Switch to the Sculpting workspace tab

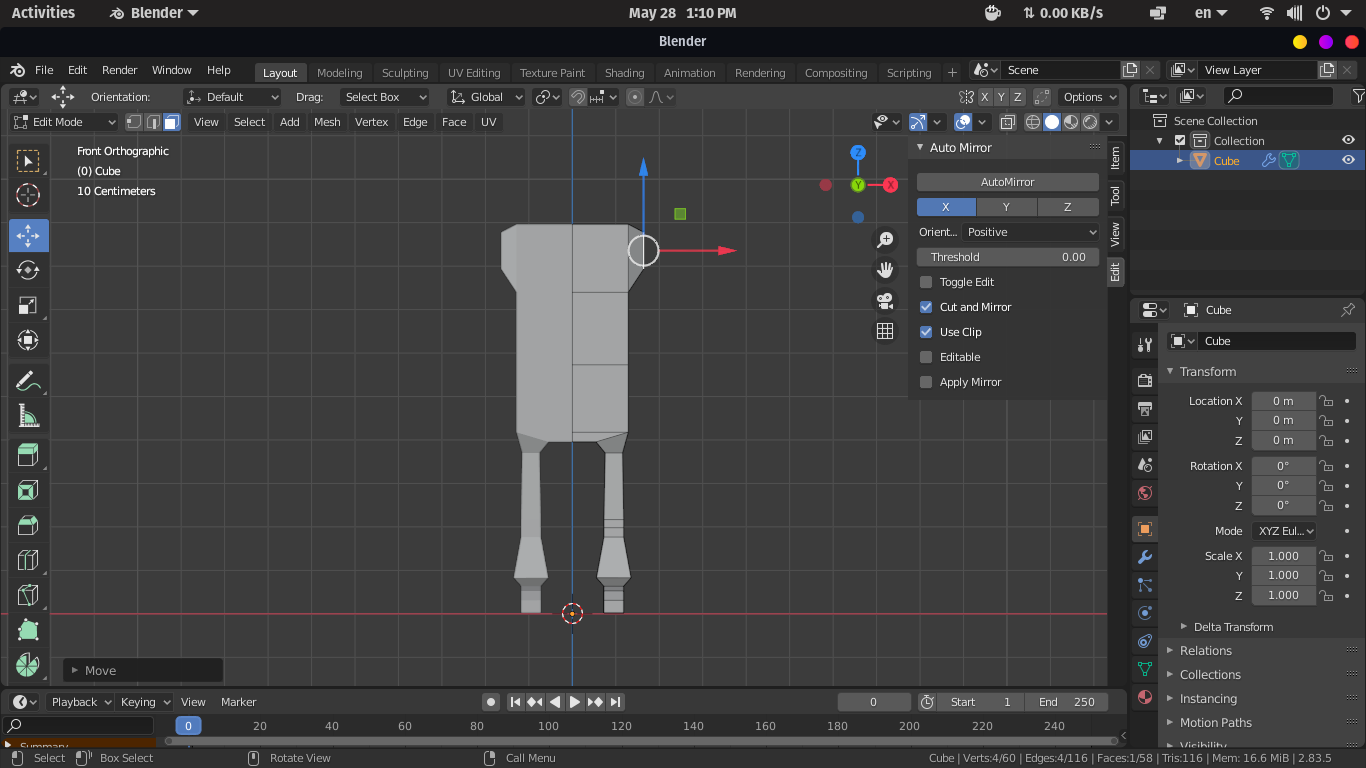(405, 72)
